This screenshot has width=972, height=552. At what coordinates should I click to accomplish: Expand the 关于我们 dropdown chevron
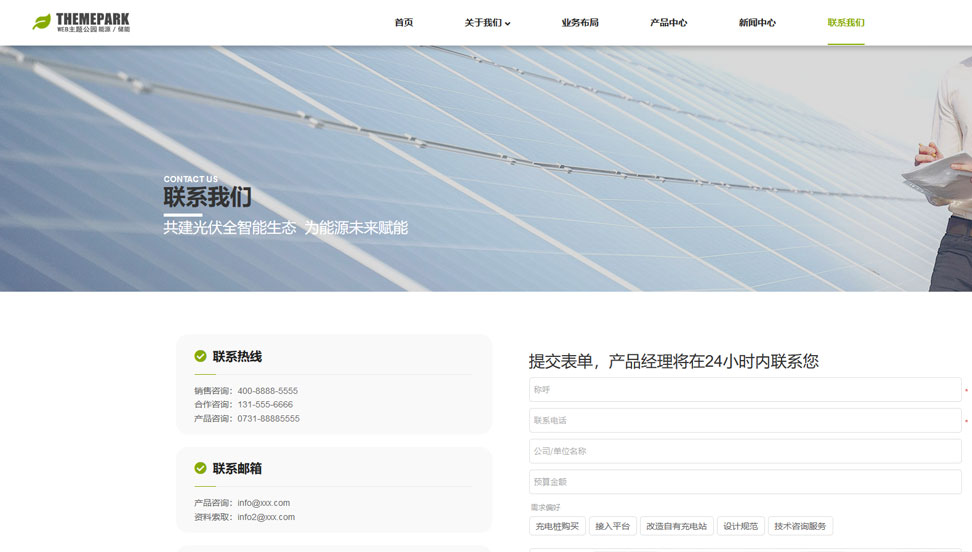[508, 24]
